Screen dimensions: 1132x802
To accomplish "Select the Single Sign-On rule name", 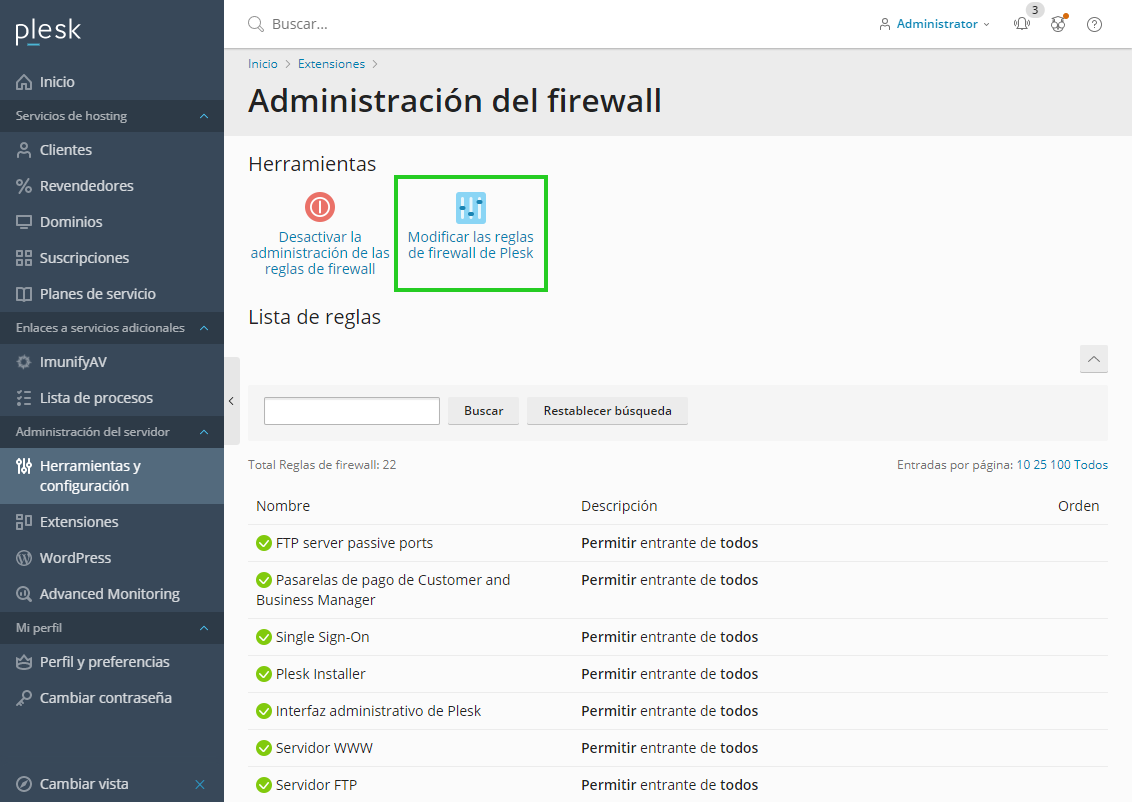I will tap(323, 637).
